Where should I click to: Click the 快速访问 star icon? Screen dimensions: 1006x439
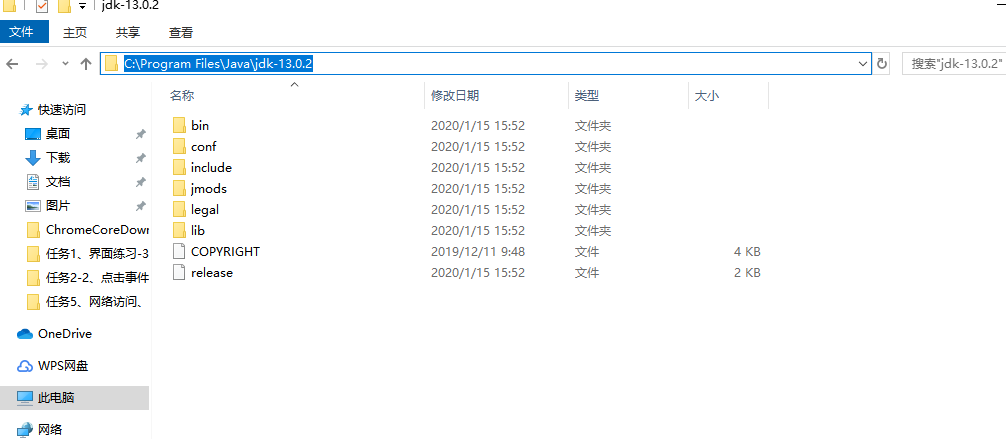pyautogui.click(x=26, y=110)
